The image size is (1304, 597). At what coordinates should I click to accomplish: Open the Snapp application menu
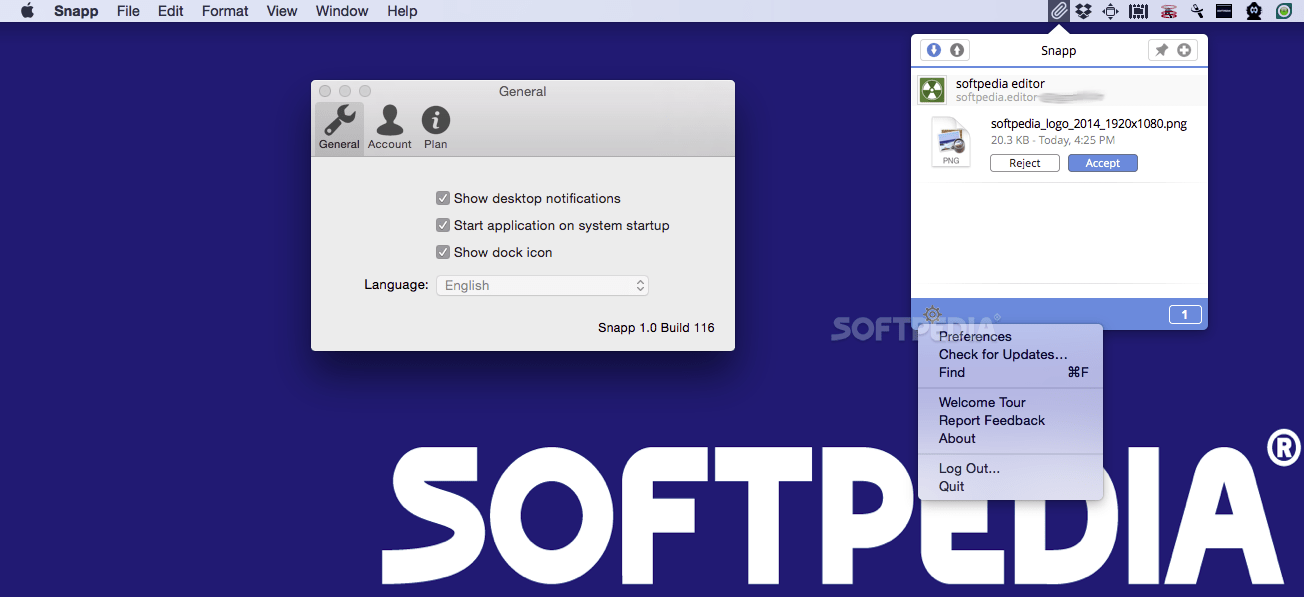[x=76, y=11]
